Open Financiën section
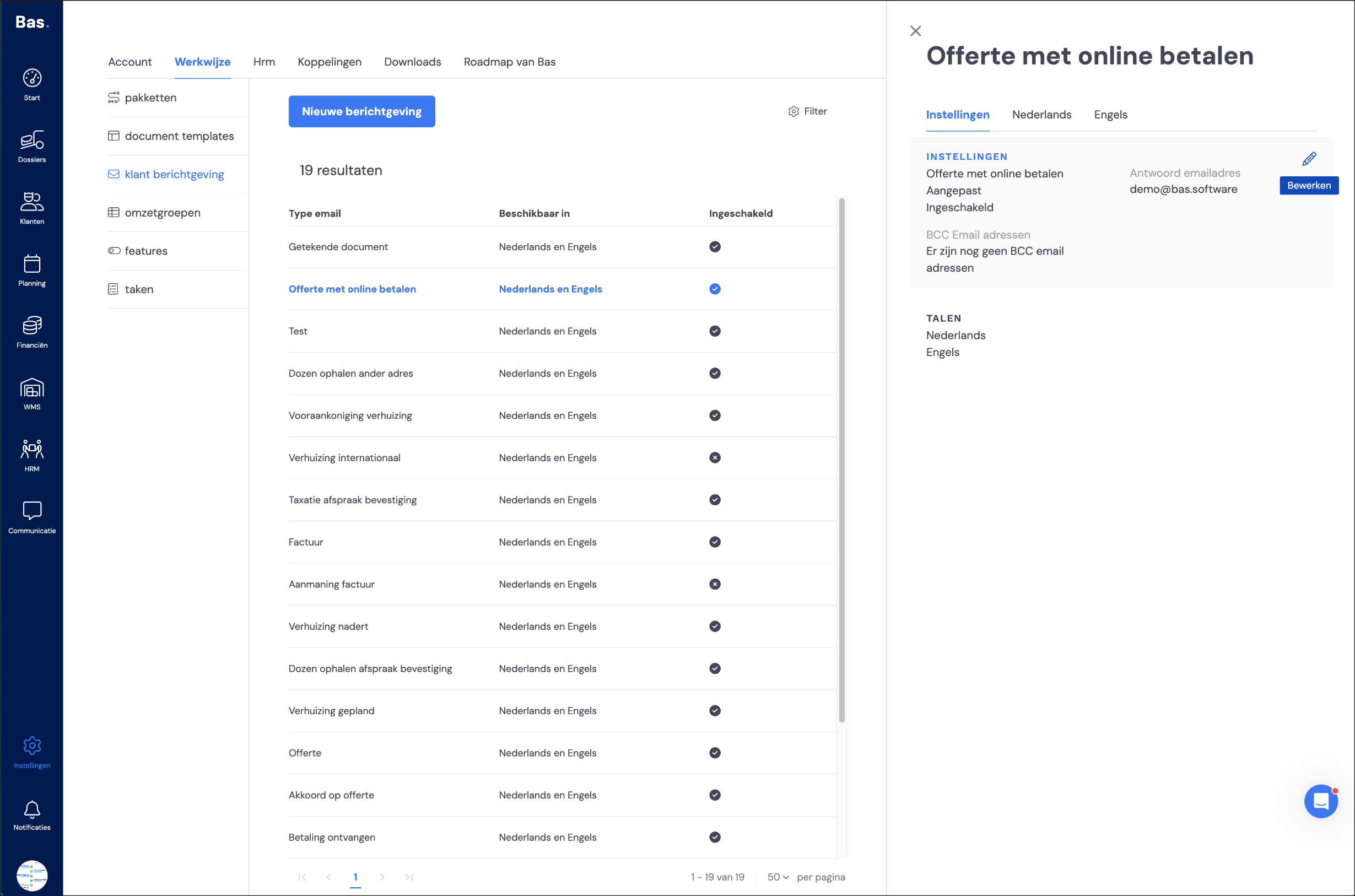Screen dimensions: 1355x896 [x=32, y=332]
